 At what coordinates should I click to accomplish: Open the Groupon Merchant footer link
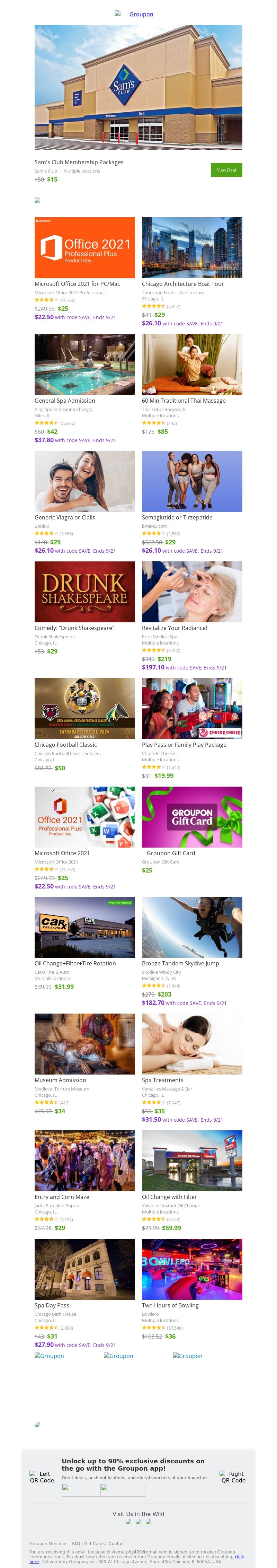[x=49, y=1543]
